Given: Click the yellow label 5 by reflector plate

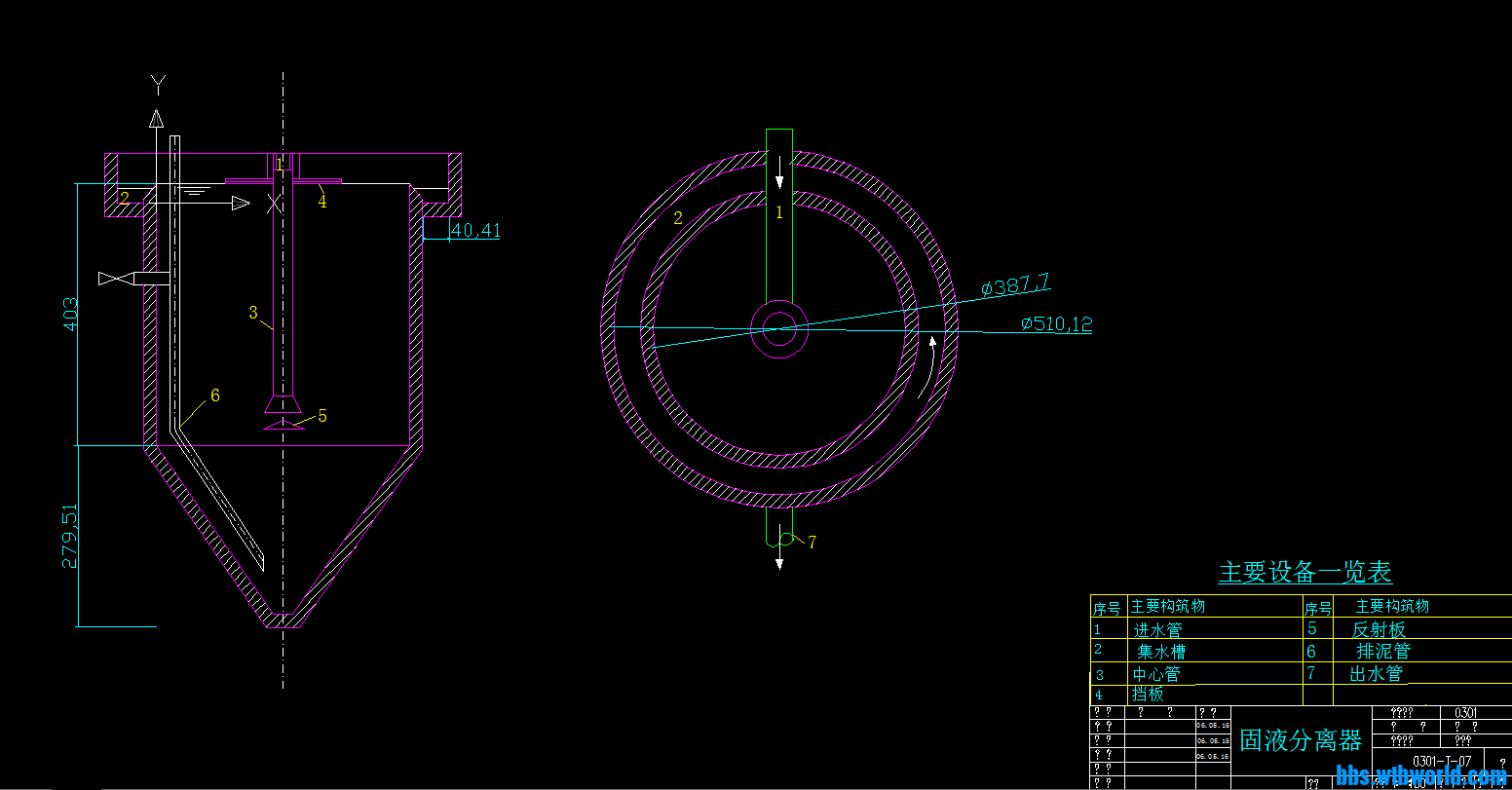Looking at the screenshot, I should pos(322,416).
